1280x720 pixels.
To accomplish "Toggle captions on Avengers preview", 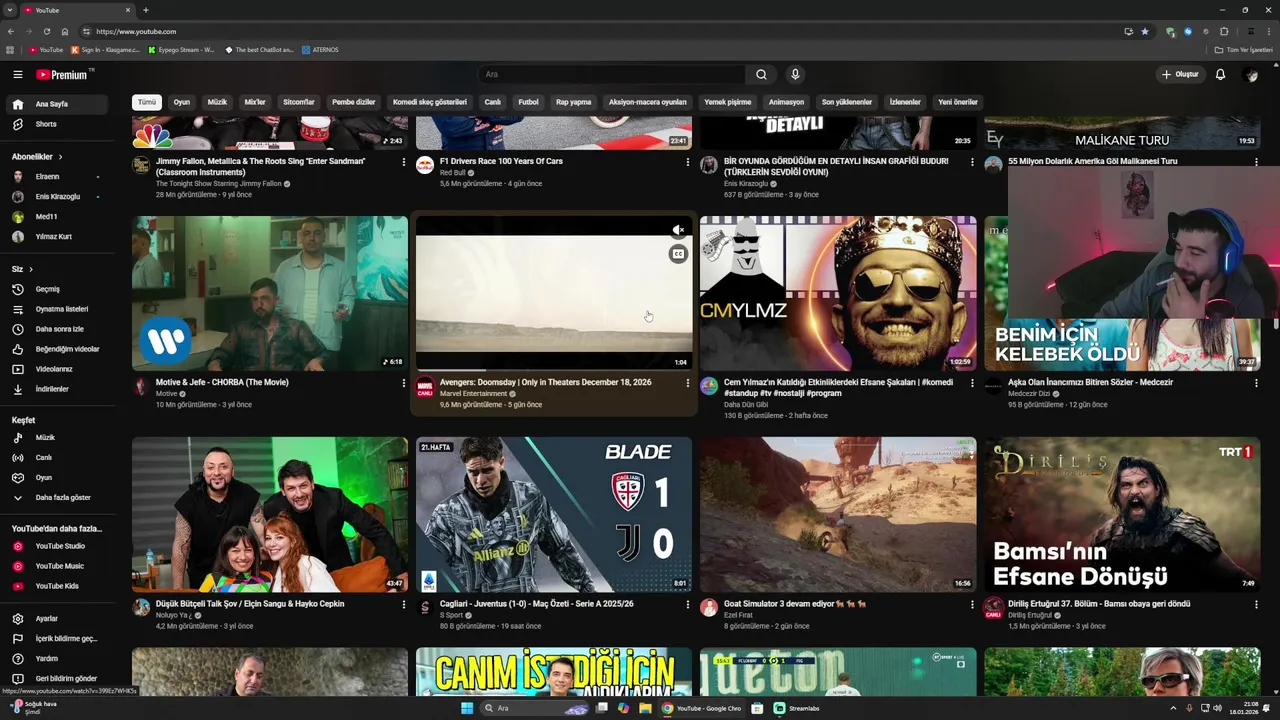I will [x=678, y=254].
